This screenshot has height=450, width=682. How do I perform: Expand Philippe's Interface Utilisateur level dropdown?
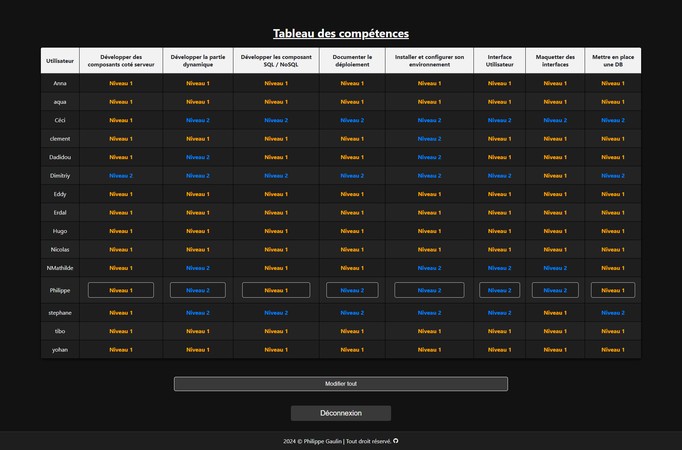[499, 290]
